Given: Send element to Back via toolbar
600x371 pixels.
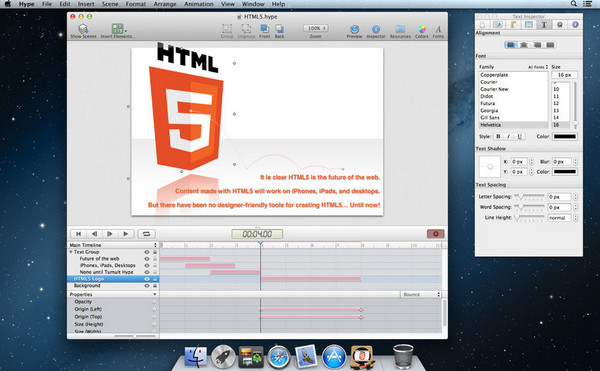Looking at the screenshot, I should 279,31.
